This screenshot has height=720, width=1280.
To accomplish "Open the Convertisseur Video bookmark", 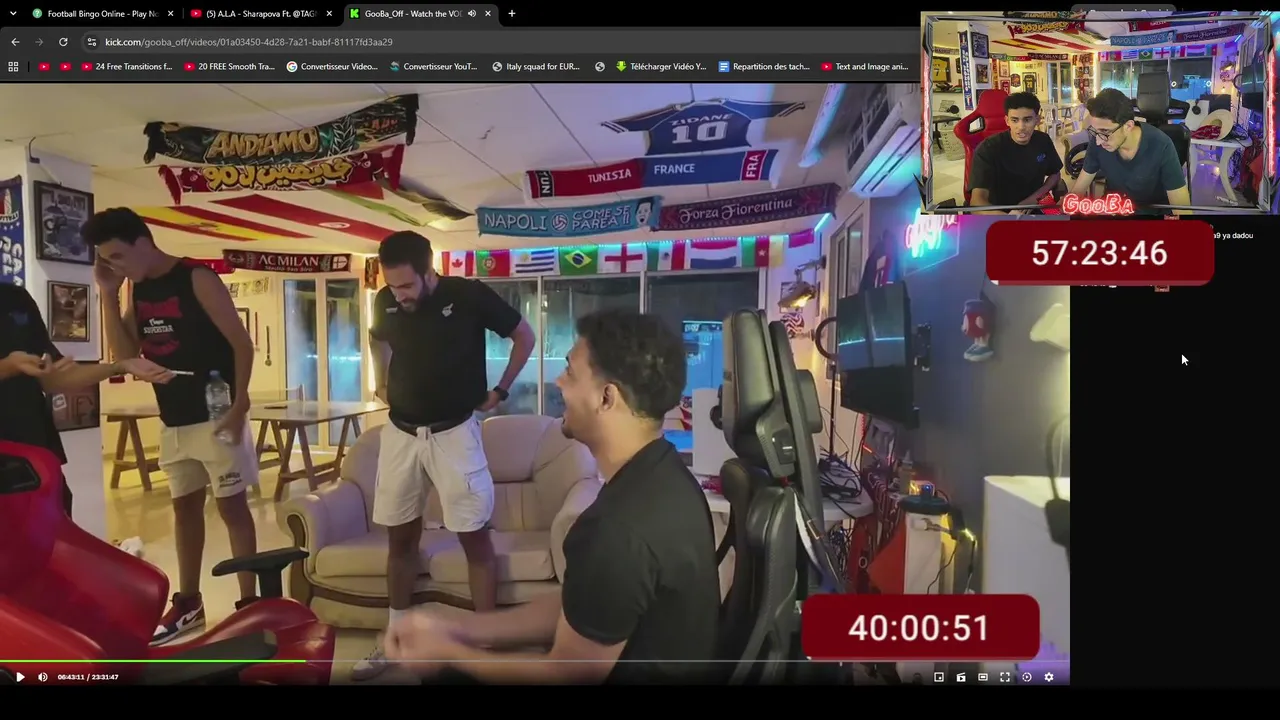I will point(332,67).
